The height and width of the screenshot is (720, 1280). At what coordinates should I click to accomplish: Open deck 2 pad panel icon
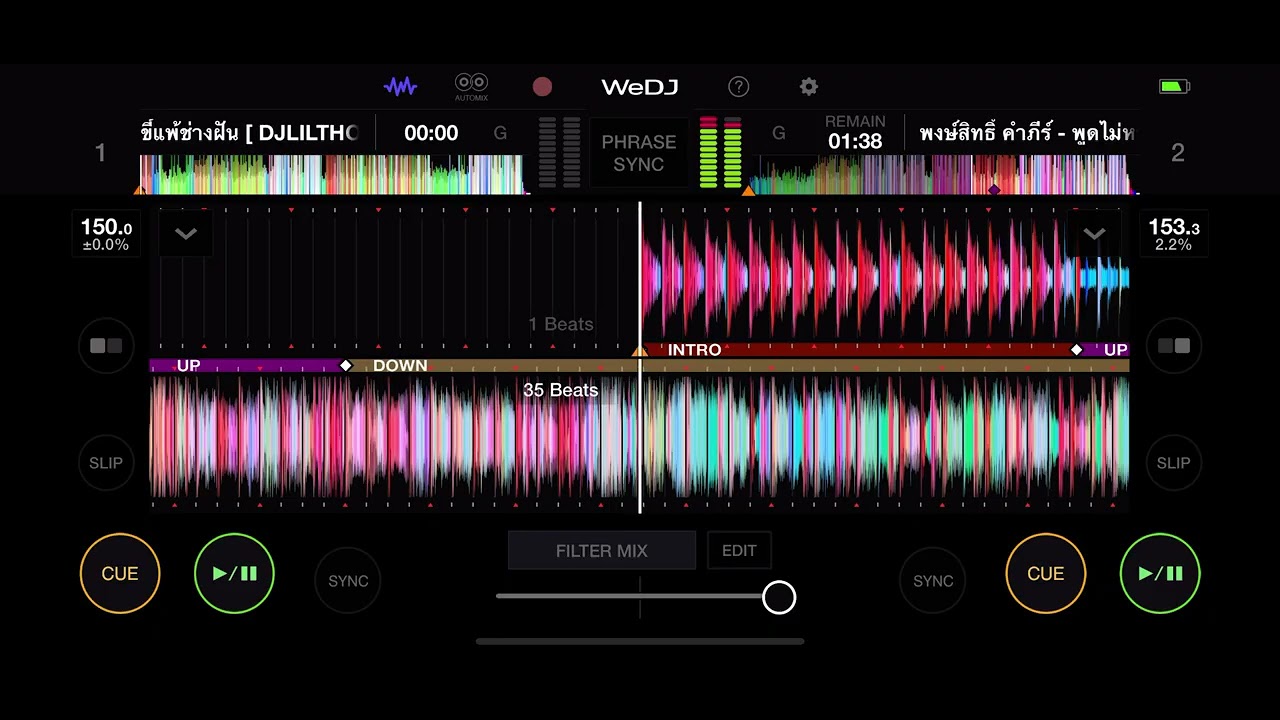click(1173, 346)
